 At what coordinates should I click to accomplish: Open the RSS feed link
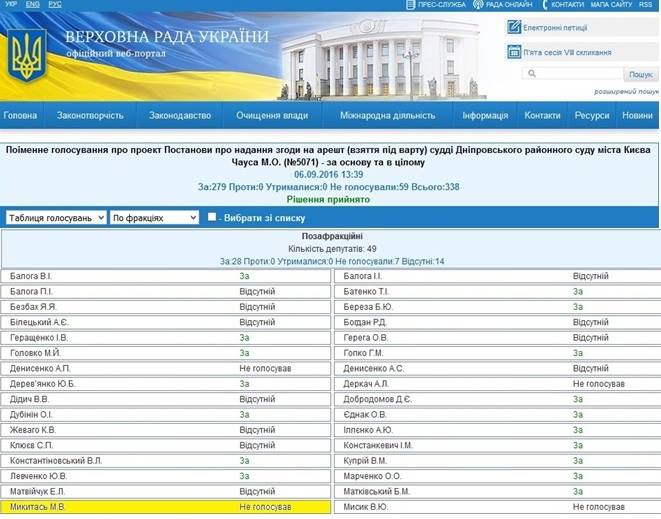(645, 5)
